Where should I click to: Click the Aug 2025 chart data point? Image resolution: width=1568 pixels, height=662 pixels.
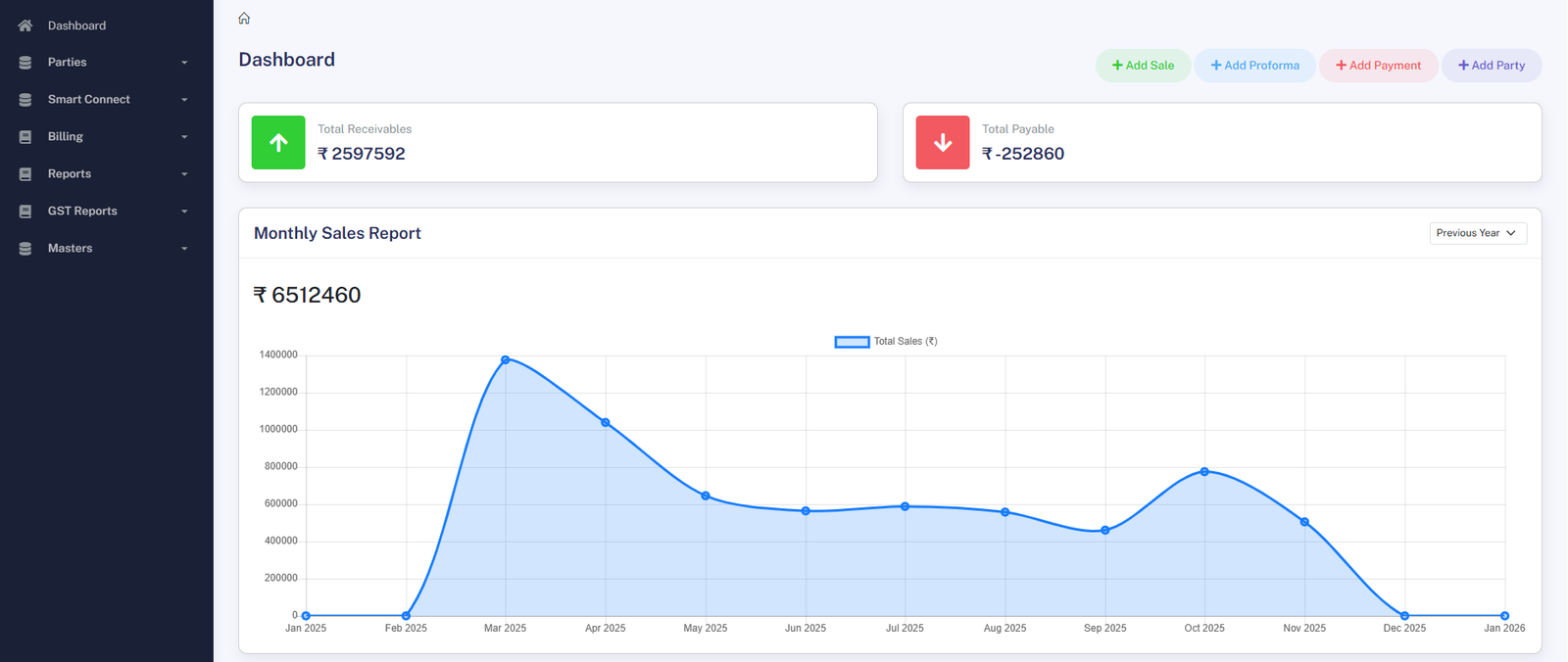click(1005, 512)
